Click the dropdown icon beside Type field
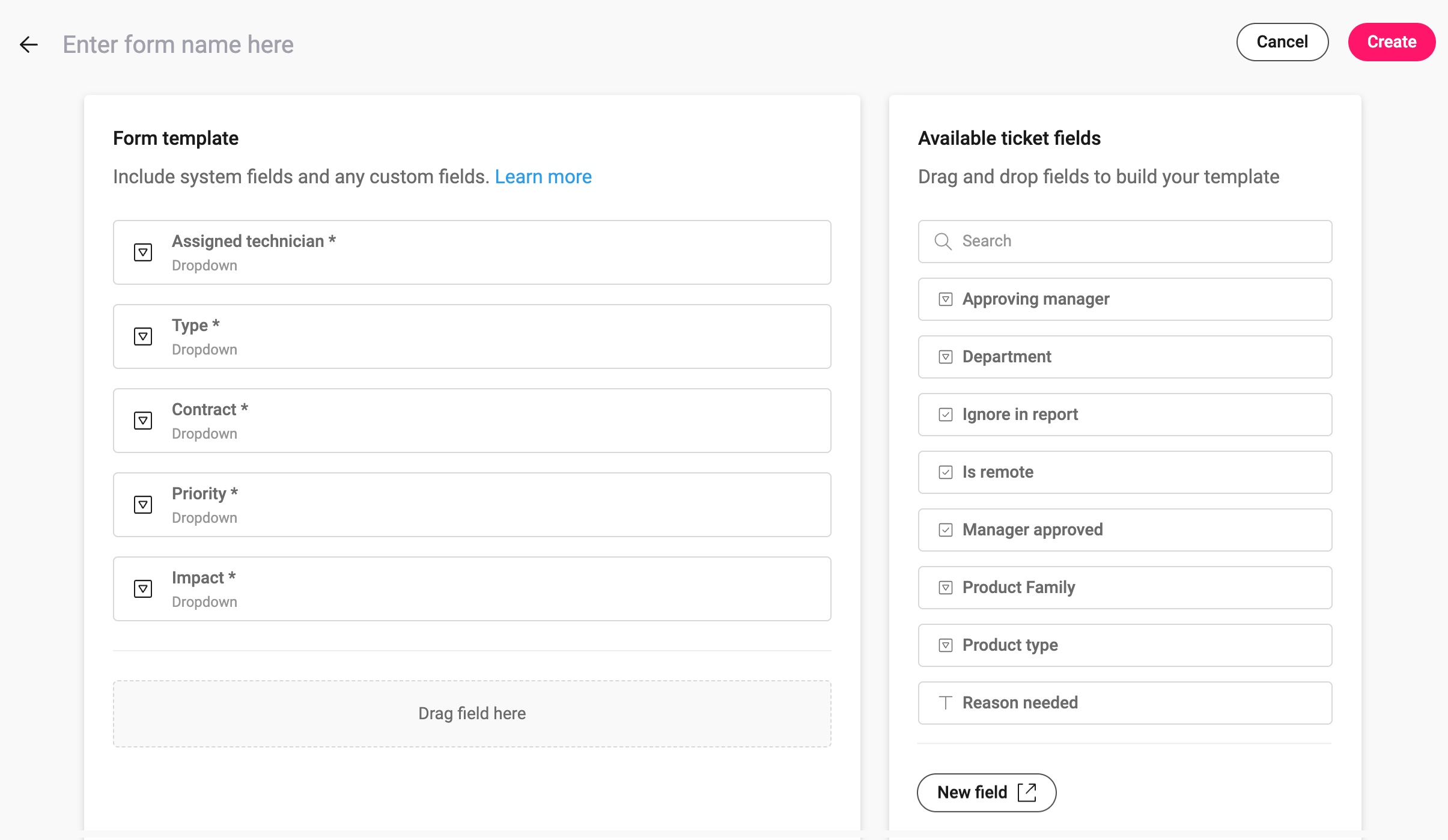Image resolution: width=1448 pixels, height=840 pixels. (143, 336)
